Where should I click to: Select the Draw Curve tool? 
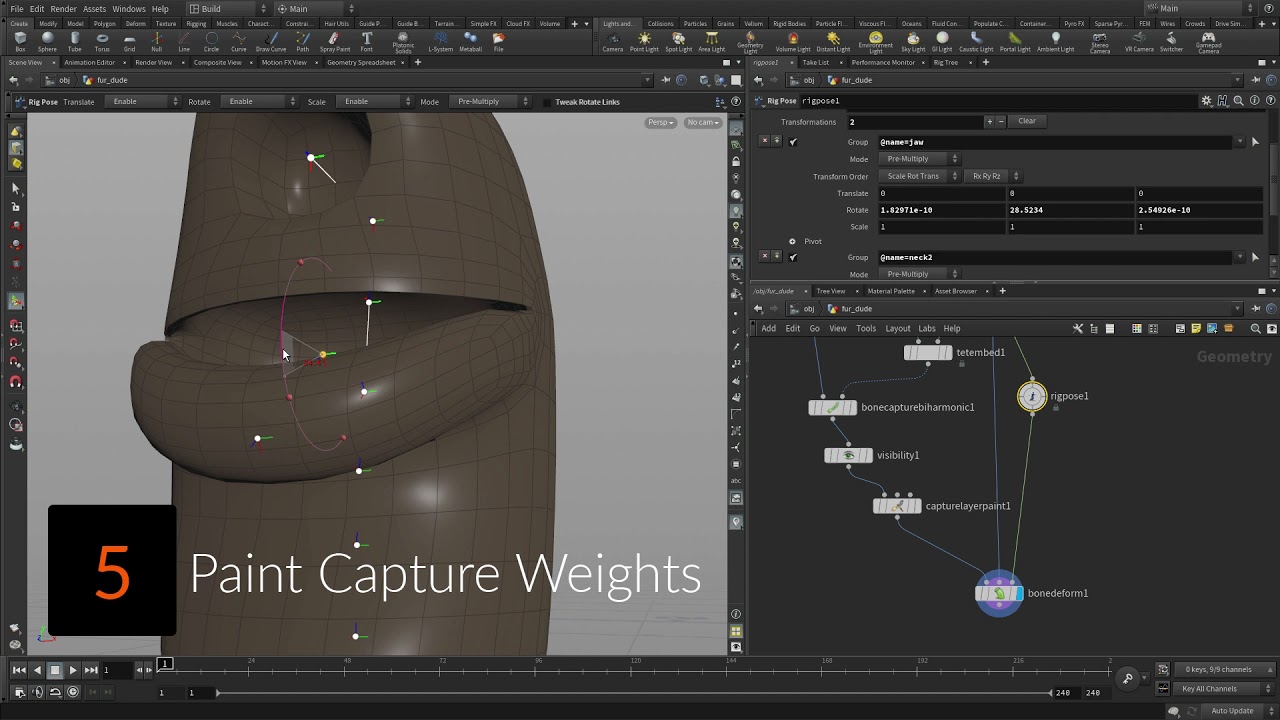coord(270,42)
